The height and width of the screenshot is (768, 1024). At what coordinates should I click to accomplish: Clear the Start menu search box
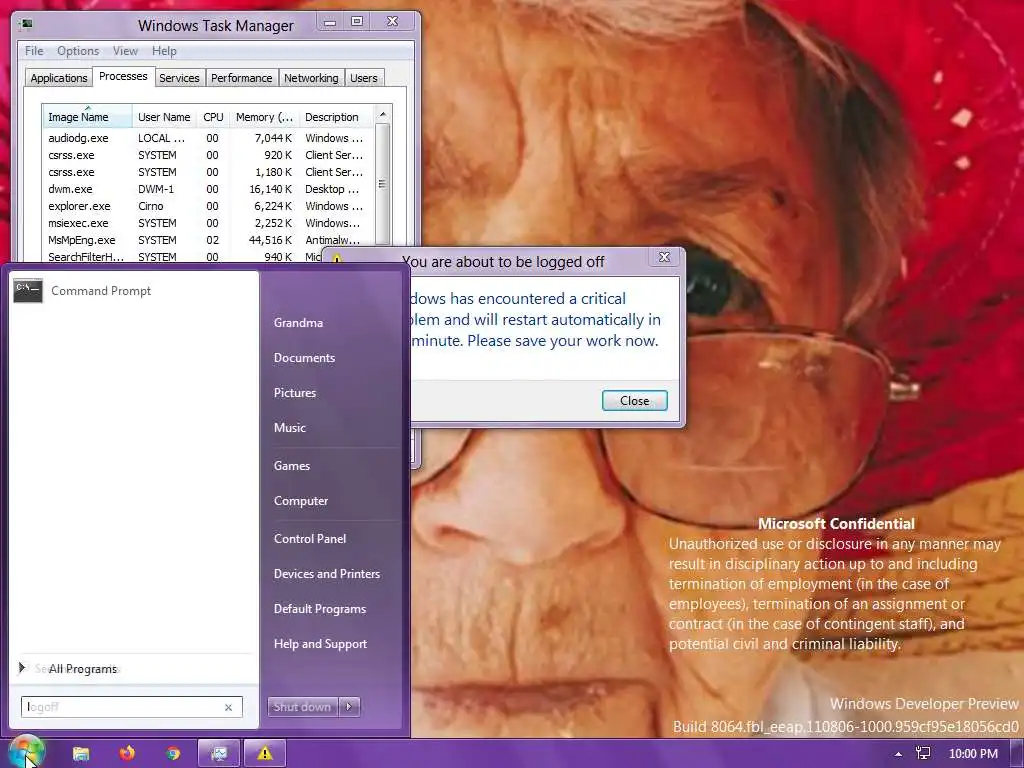(228, 707)
